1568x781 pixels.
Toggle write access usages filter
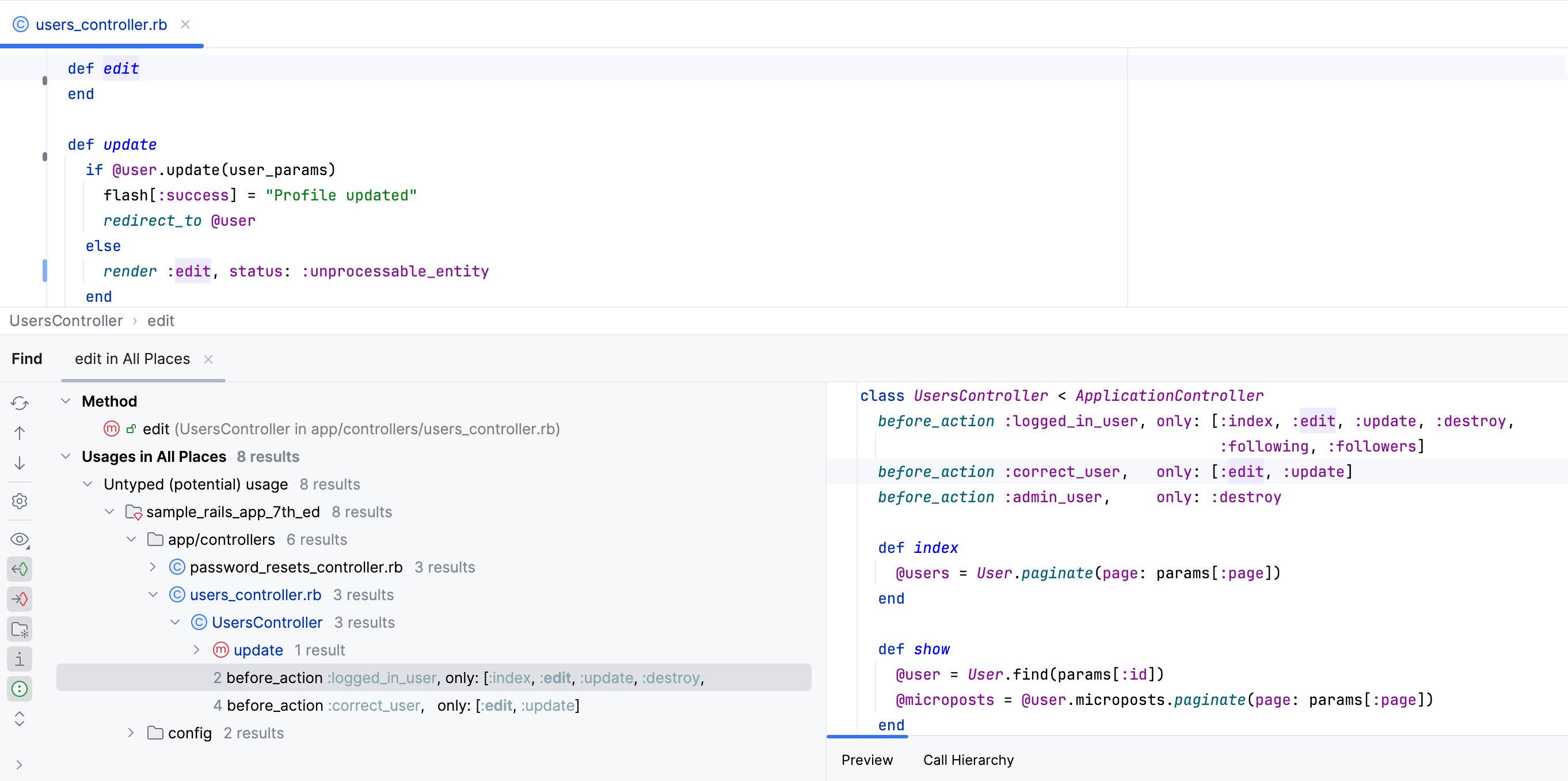[20, 599]
